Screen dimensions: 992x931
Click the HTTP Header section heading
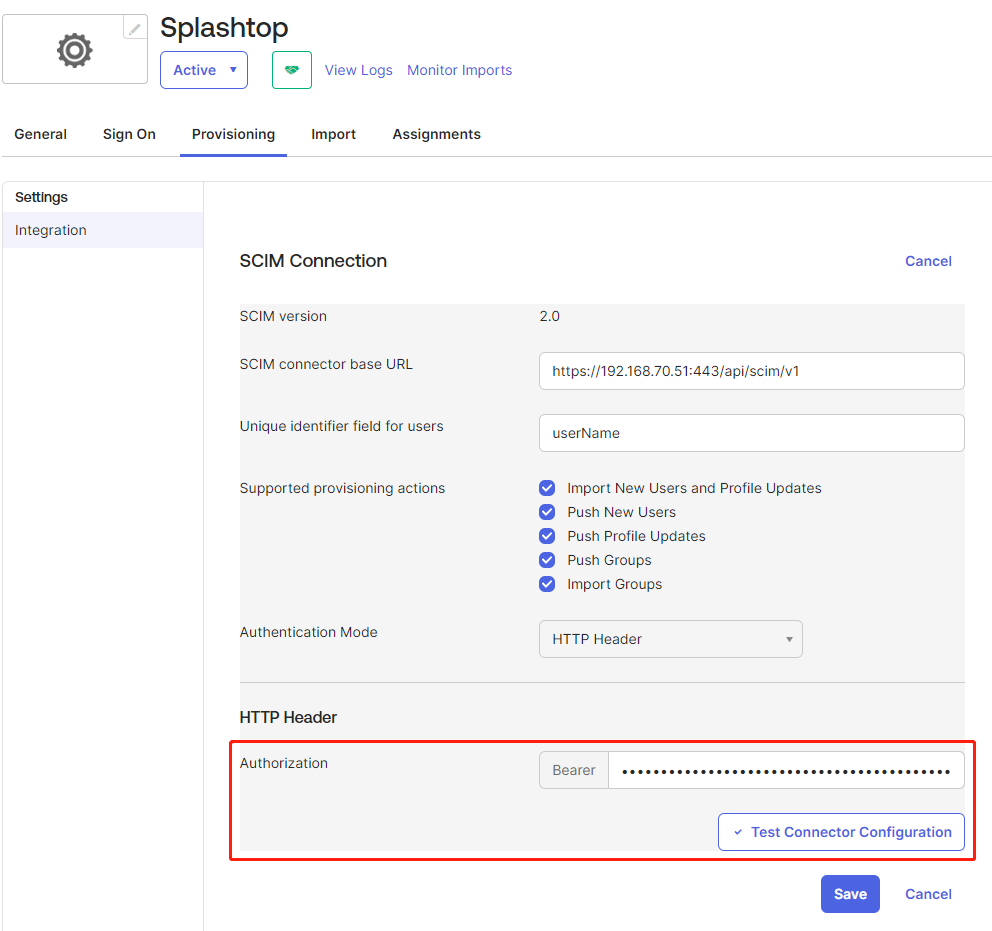288,718
